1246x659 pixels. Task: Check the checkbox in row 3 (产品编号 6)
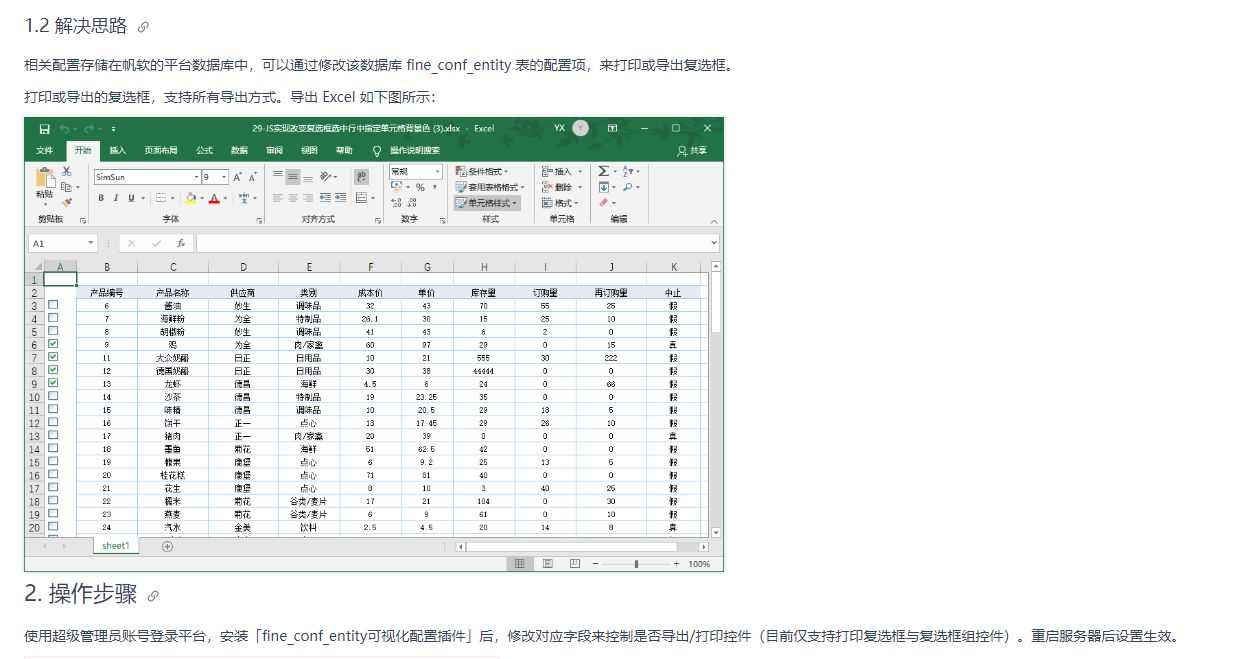coord(53,305)
